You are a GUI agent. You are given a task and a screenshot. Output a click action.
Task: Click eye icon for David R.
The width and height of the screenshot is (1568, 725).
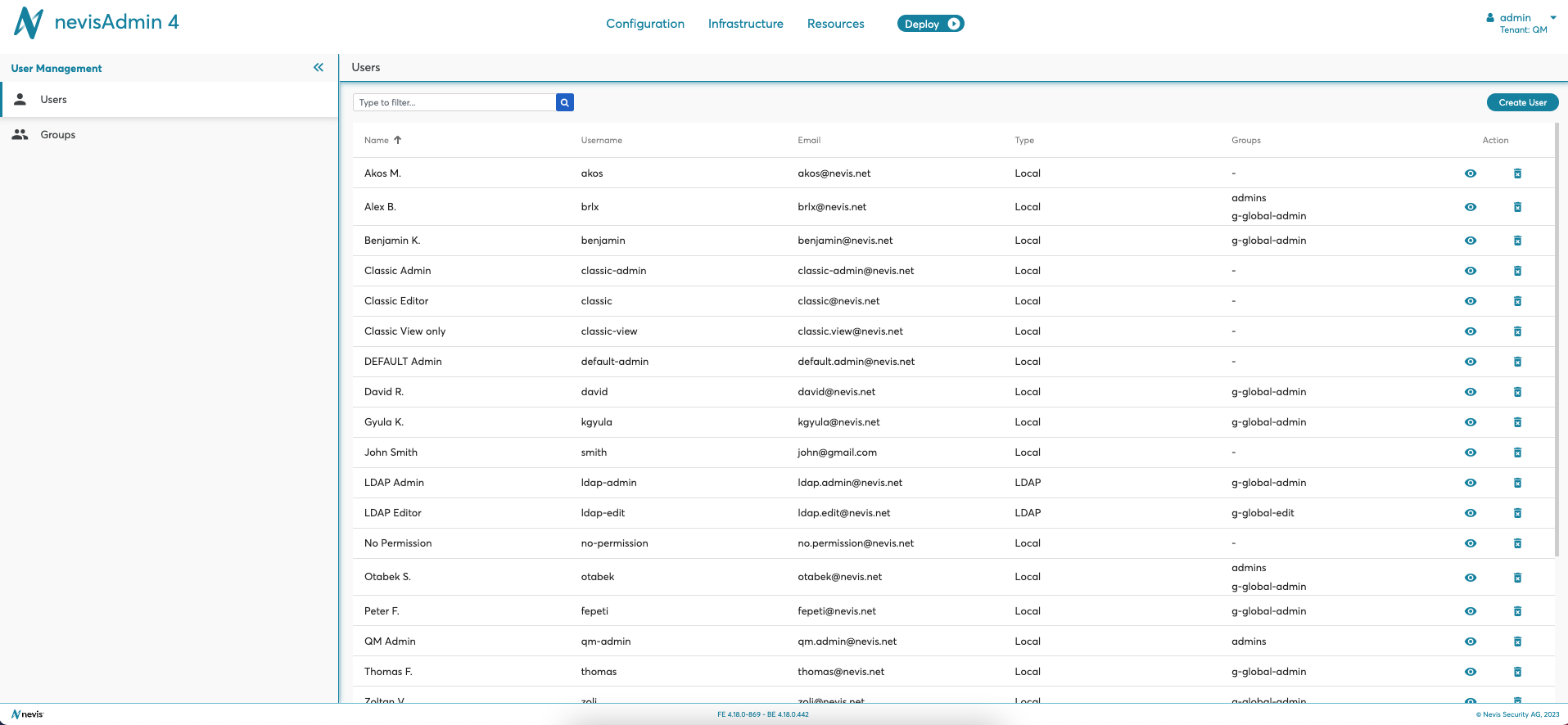pos(1471,392)
